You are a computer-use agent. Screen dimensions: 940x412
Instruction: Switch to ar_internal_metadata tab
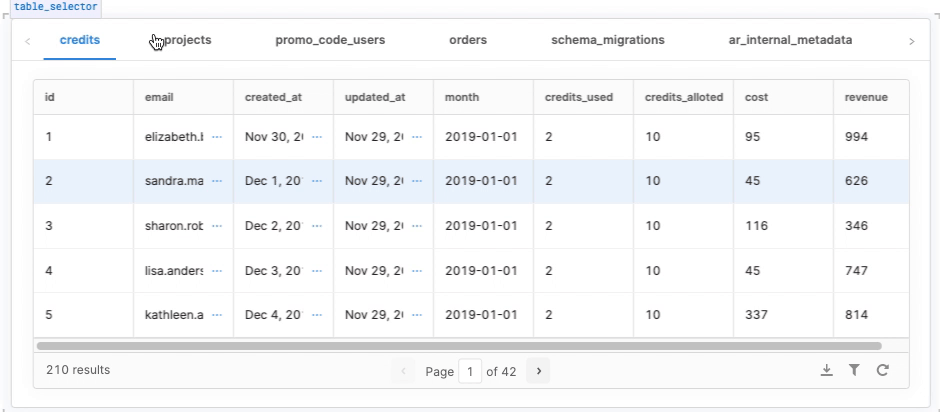(790, 41)
